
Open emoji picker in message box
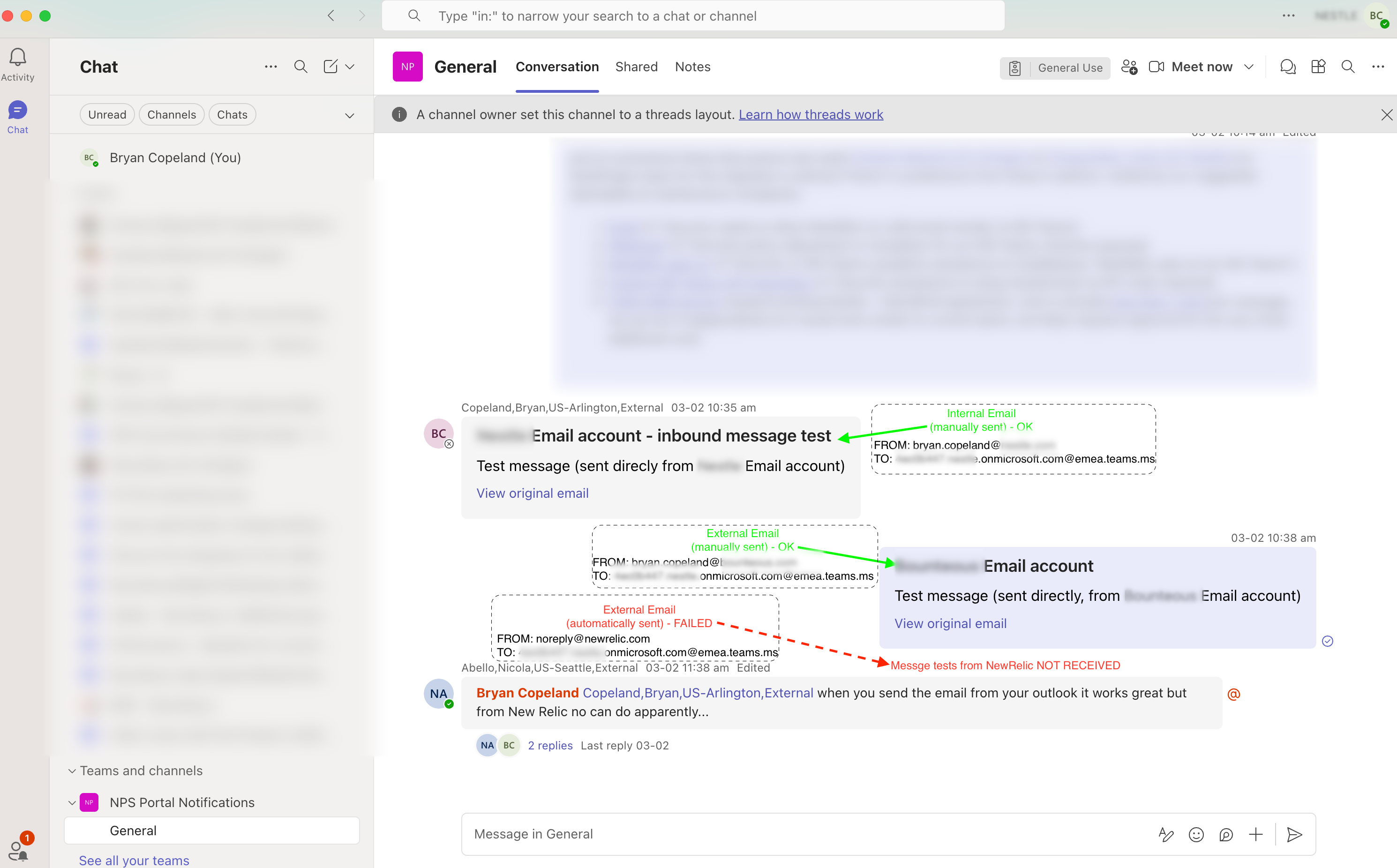tap(1196, 834)
